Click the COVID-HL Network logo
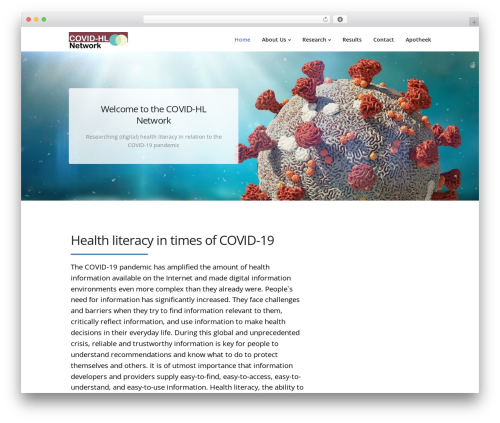Screen dimensions: 500x423 (x=98, y=40)
